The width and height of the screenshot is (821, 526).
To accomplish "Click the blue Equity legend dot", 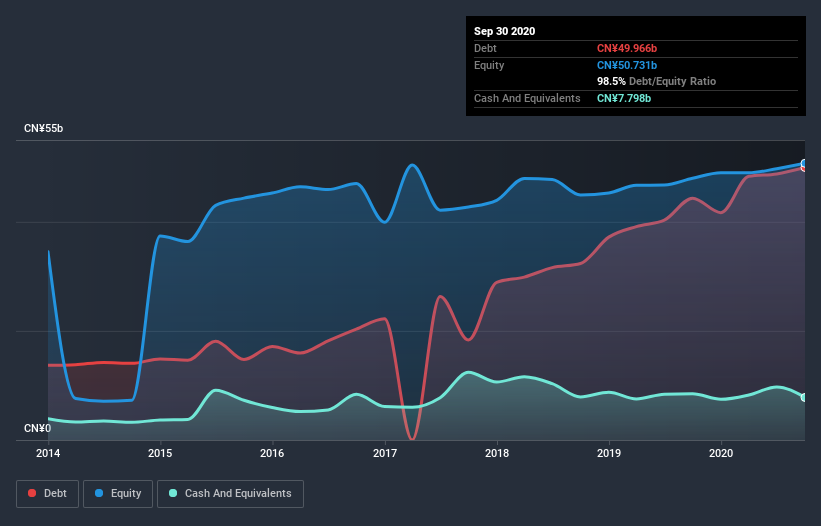I will tap(99, 493).
